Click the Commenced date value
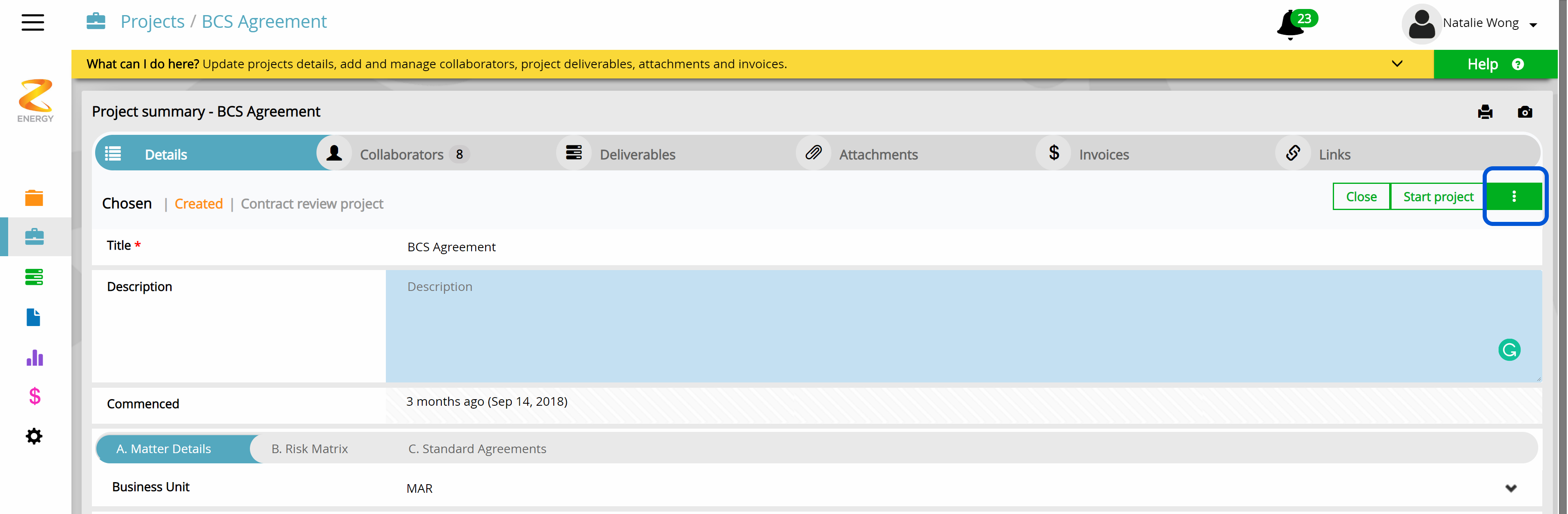Image resolution: width=1568 pixels, height=514 pixels. tap(486, 401)
